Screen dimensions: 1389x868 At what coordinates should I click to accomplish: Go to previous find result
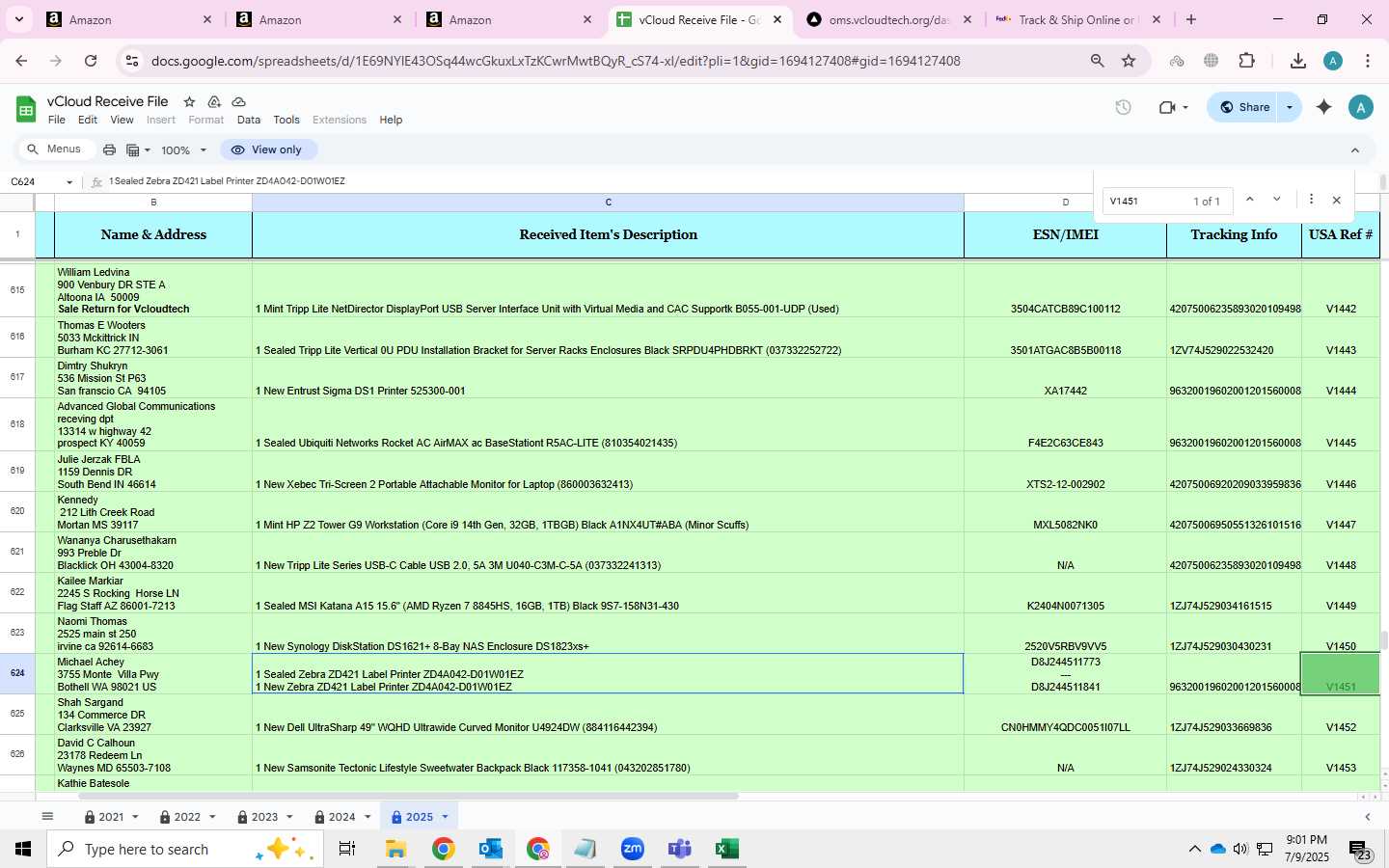[x=1250, y=200]
